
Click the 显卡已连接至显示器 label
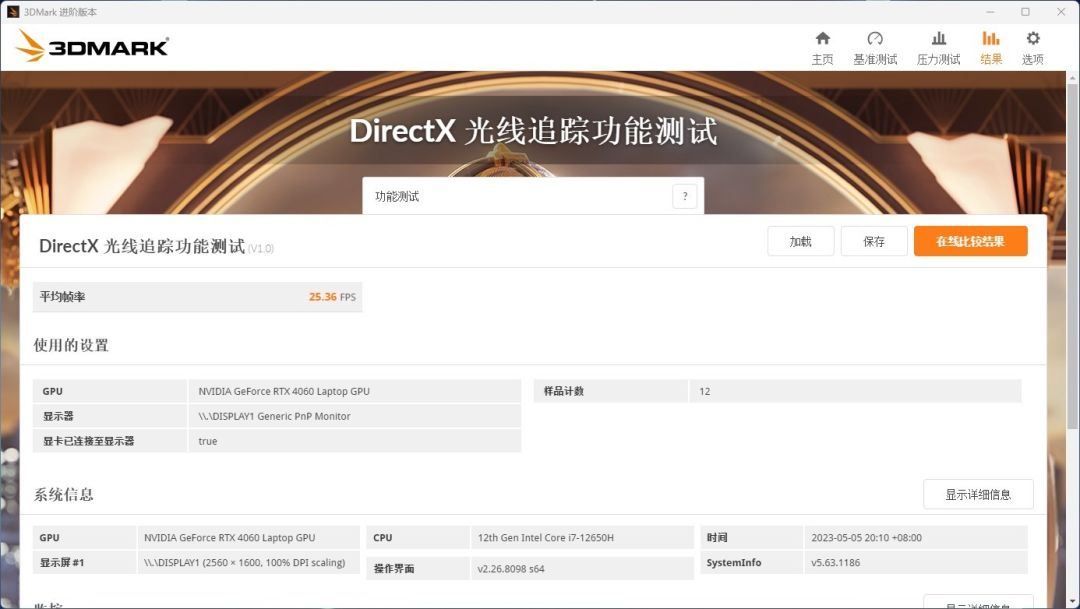pyautogui.click(x=88, y=441)
